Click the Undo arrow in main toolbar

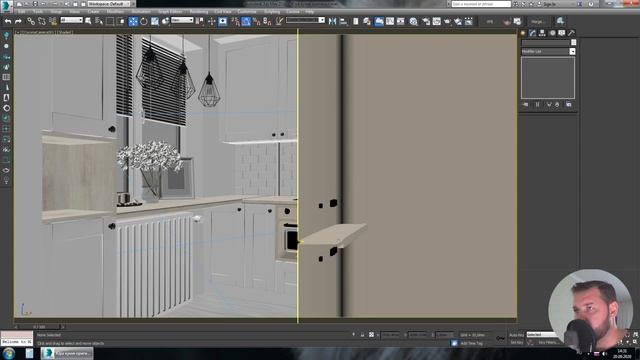coord(8,21)
